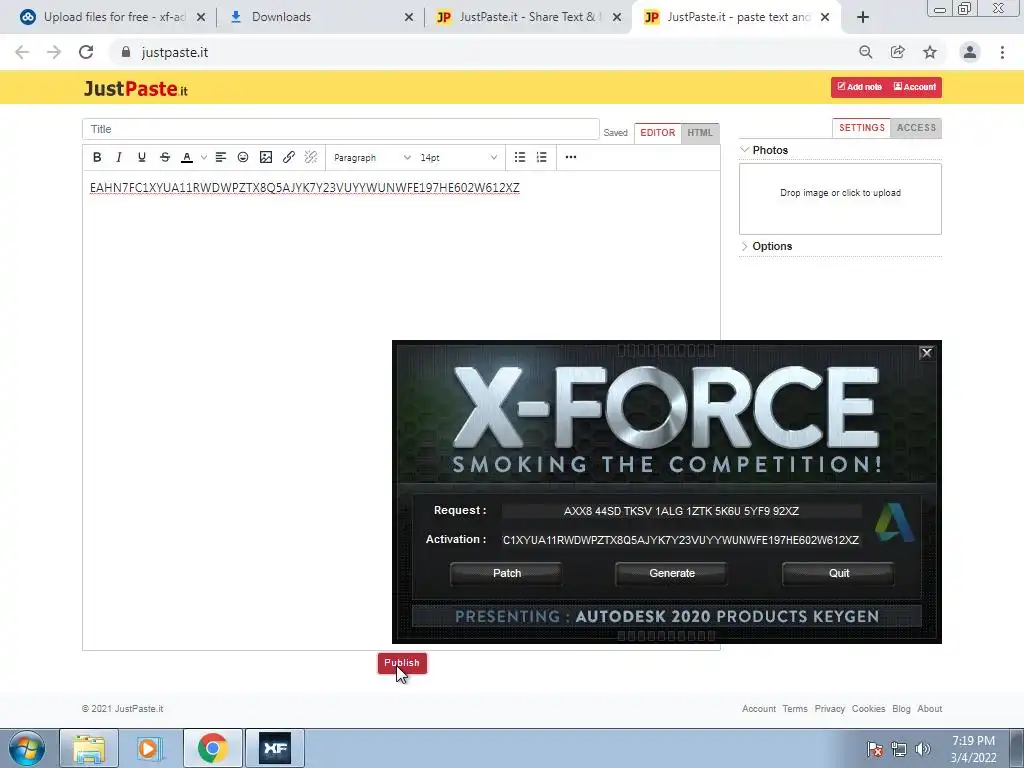Apply underline formatting
The image size is (1024, 768).
coord(142,157)
